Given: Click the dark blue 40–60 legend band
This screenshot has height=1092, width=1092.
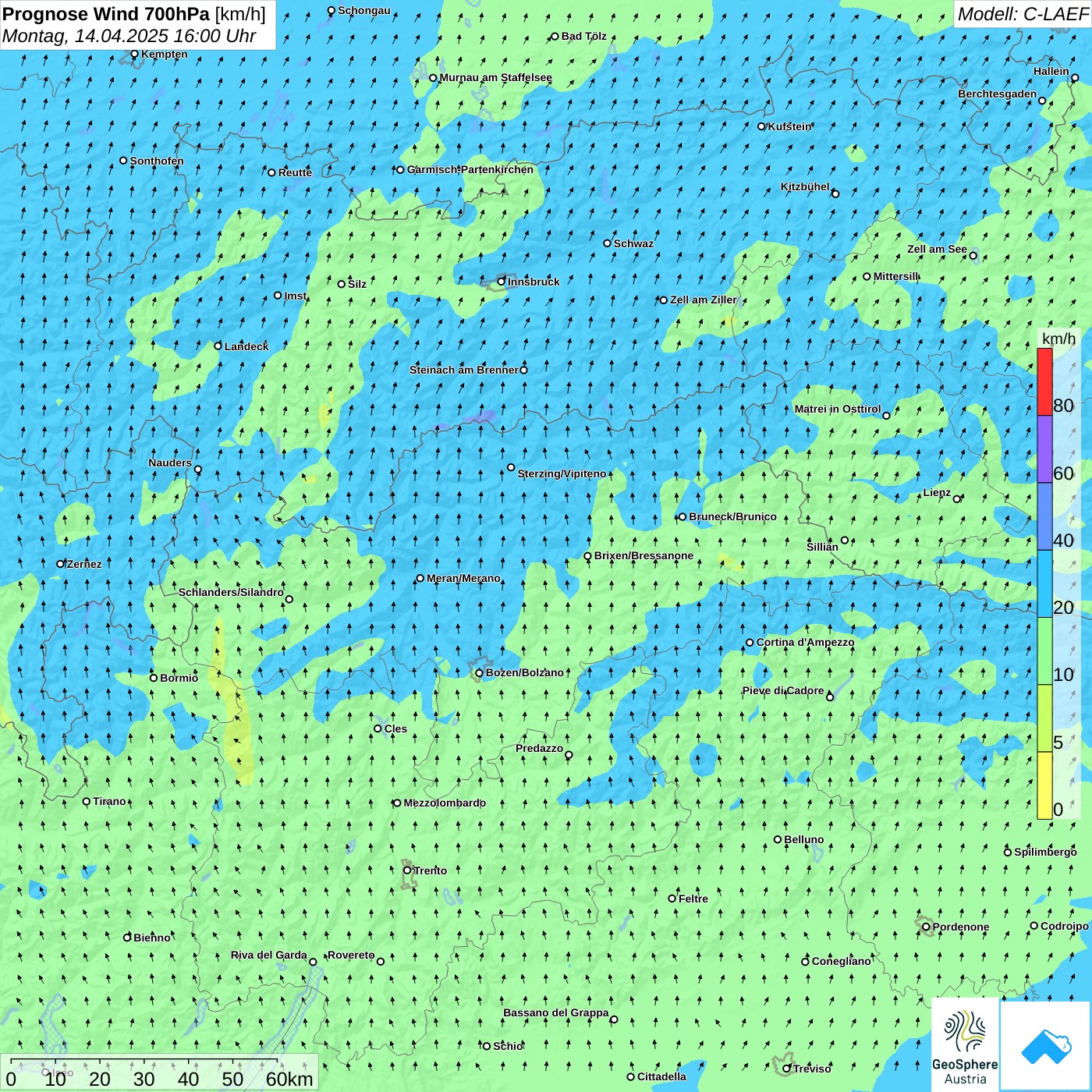Looking at the screenshot, I should [1044, 517].
